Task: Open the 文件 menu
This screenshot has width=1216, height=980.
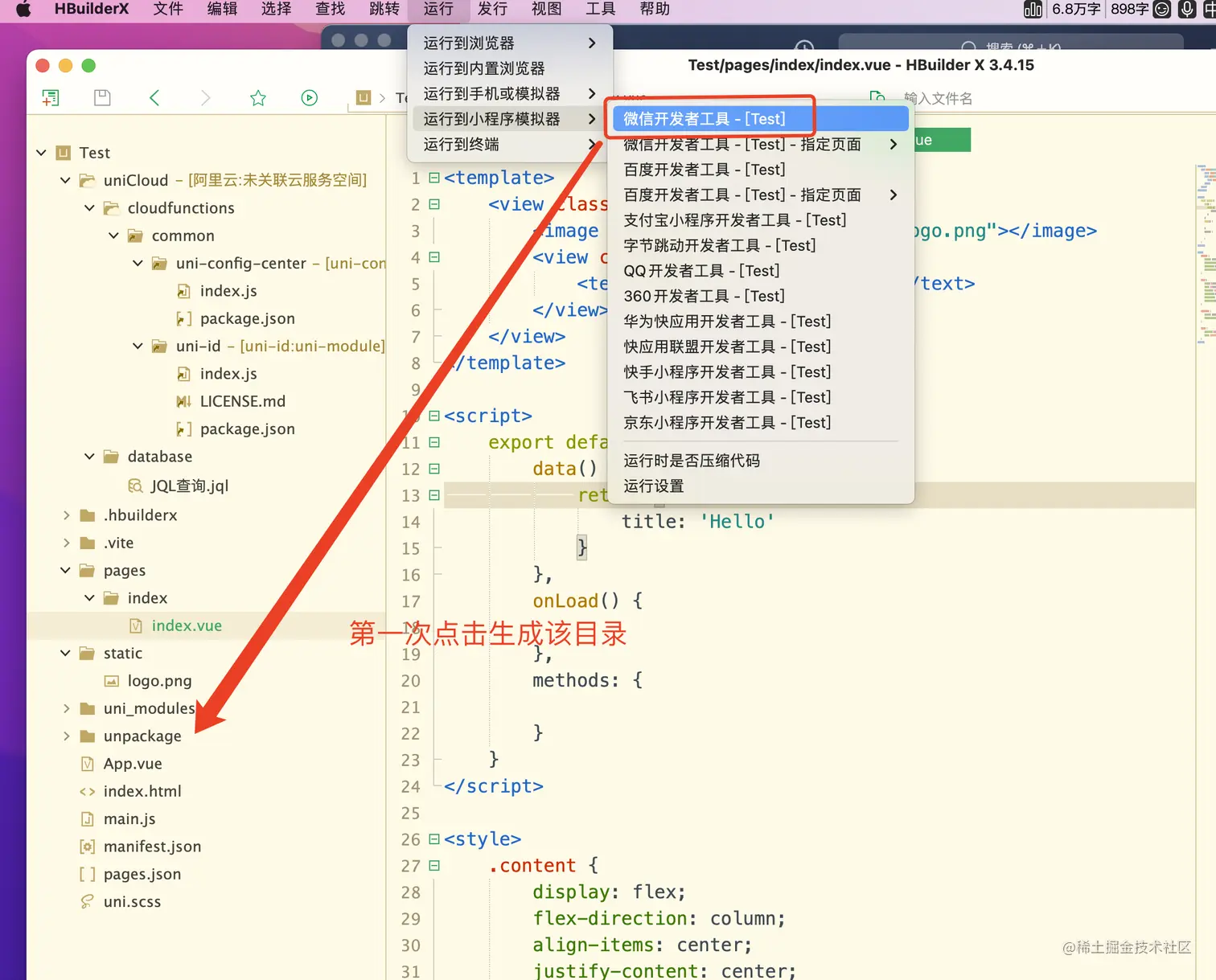Action: (x=168, y=10)
